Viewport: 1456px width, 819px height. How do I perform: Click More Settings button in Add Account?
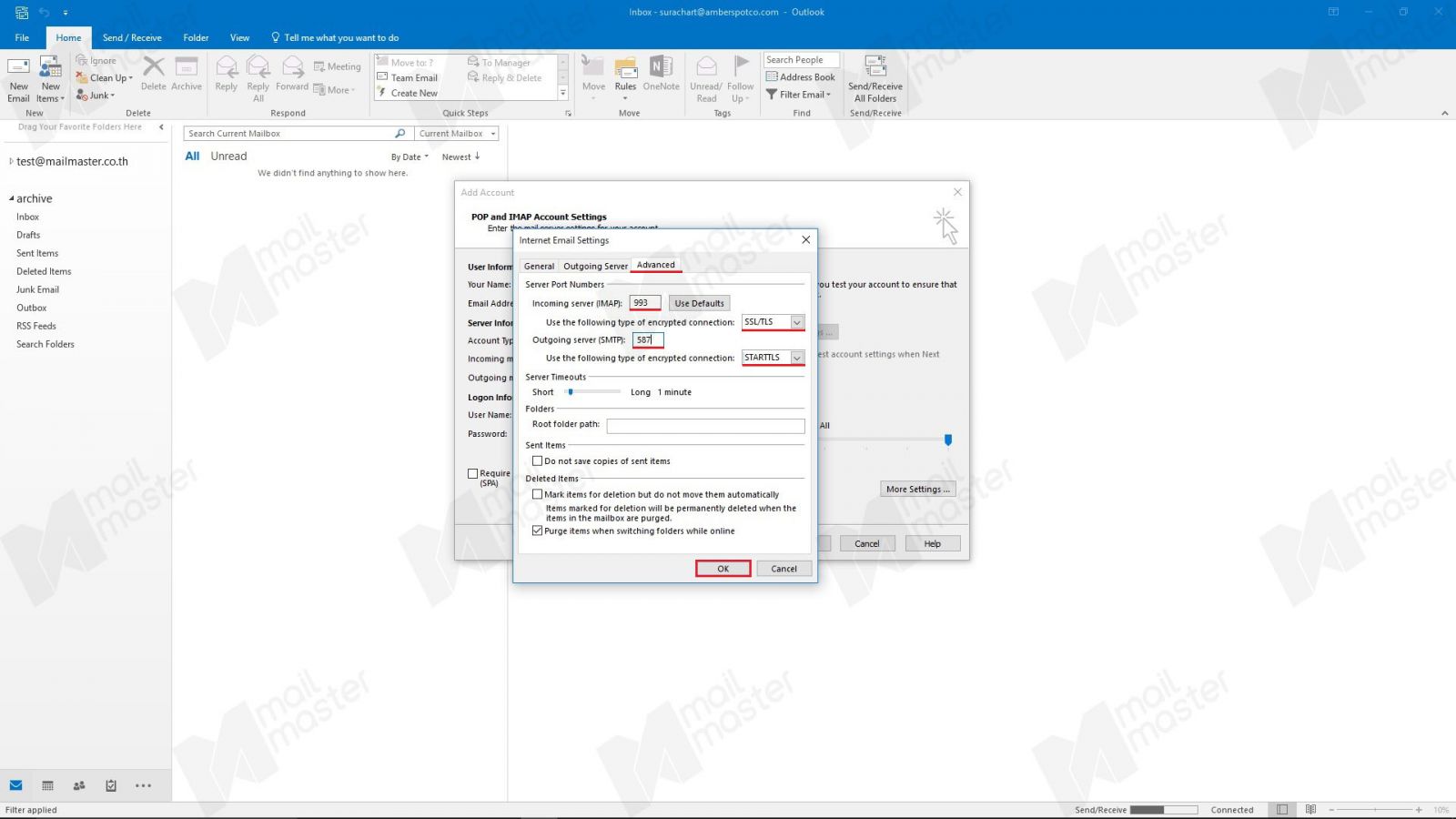coord(918,489)
